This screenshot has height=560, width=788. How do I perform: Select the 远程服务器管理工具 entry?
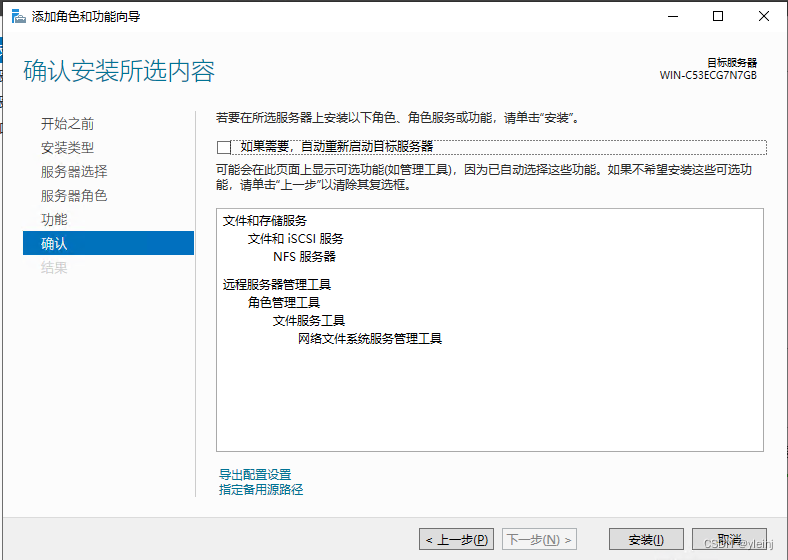[x=277, y=285]
